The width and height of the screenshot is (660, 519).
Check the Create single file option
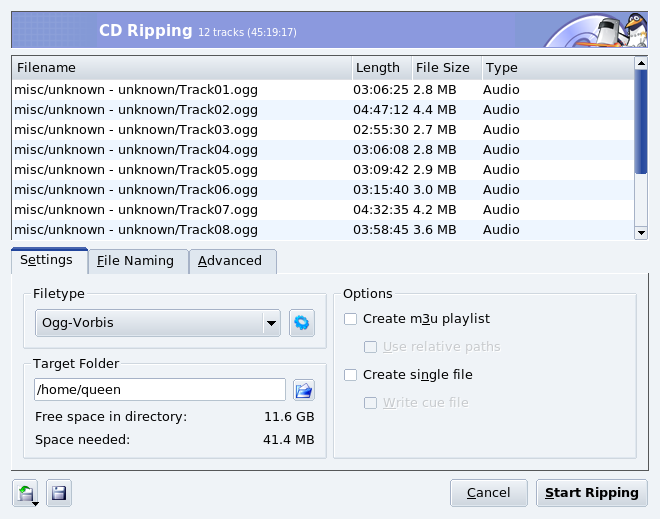coord(350,375)
